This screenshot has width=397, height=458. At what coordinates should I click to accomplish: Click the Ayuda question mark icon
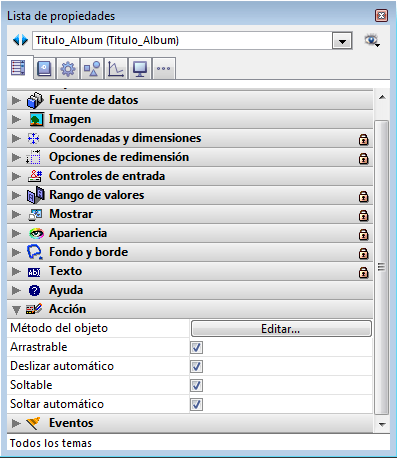34,291
